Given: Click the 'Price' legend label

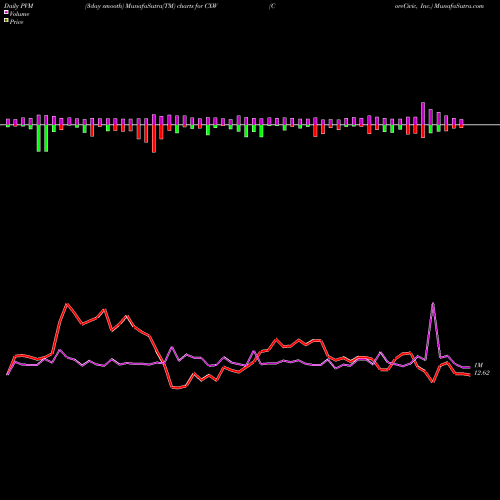Looking at the screenshot, I should (16, 22).
